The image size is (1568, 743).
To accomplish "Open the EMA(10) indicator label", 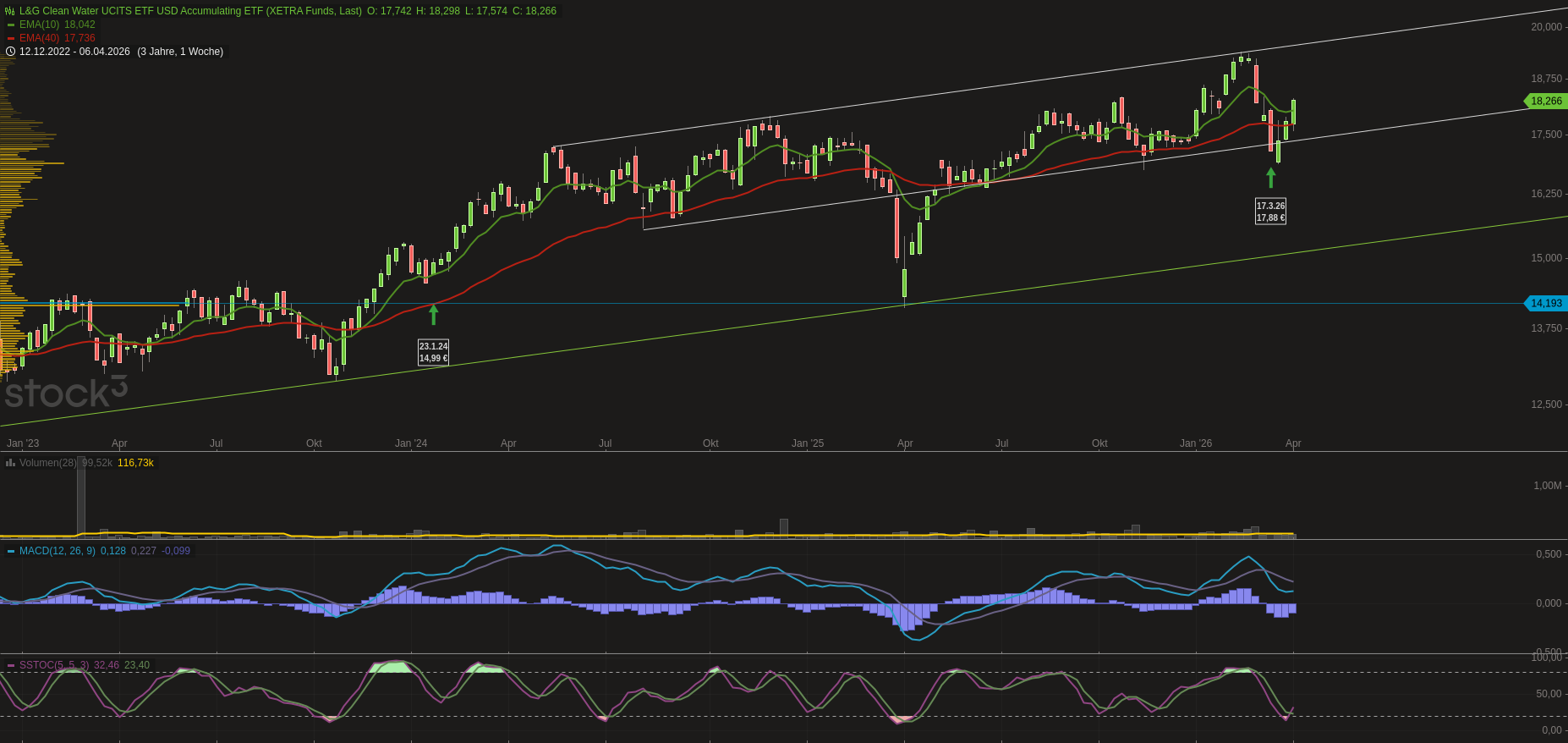I will tap(39, 25).
